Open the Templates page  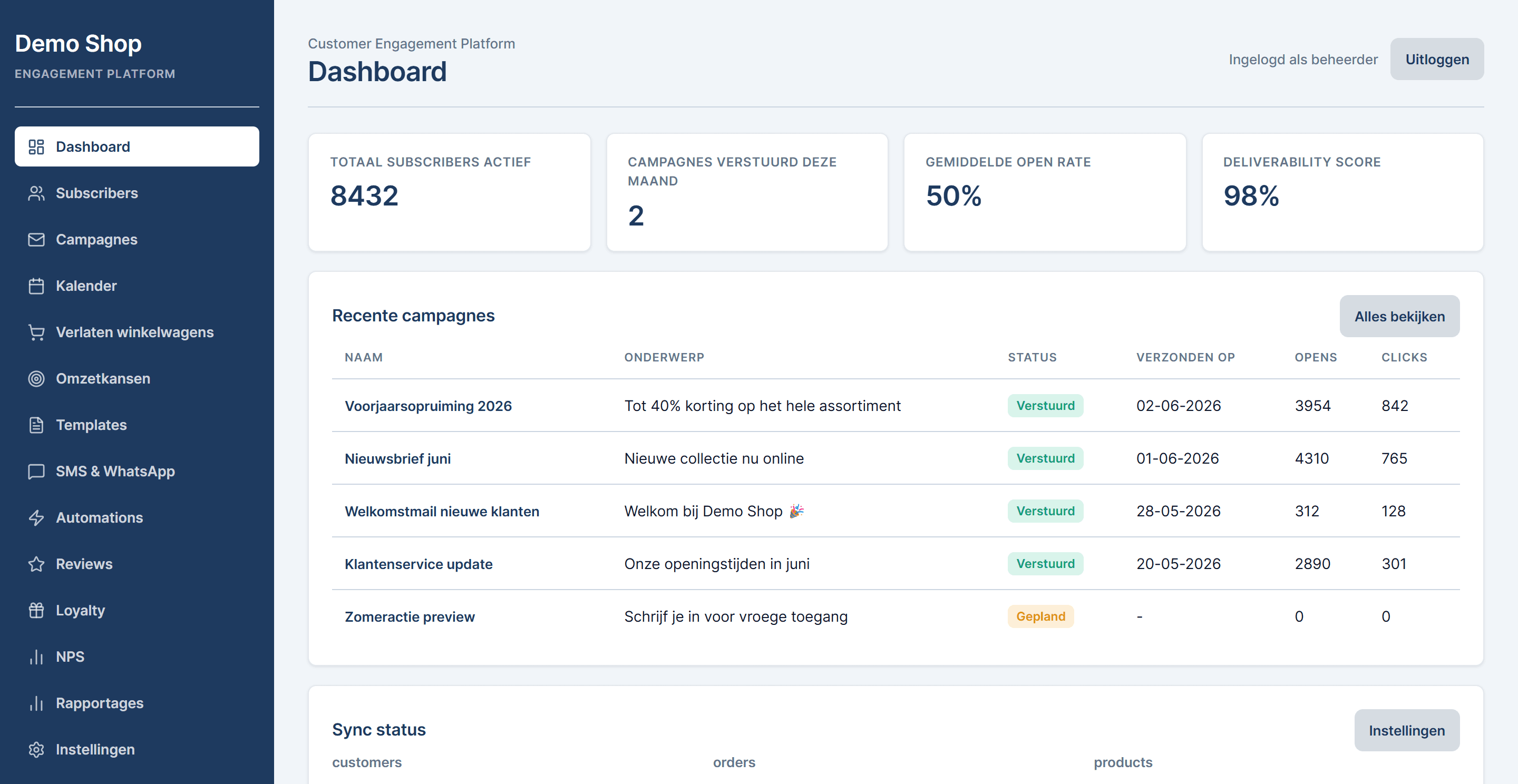tap(137, 425)
